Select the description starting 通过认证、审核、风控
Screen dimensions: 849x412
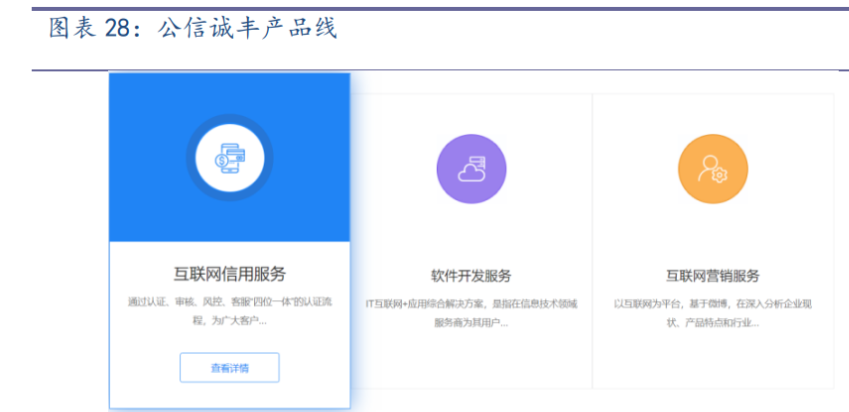[x=230, y=311]
